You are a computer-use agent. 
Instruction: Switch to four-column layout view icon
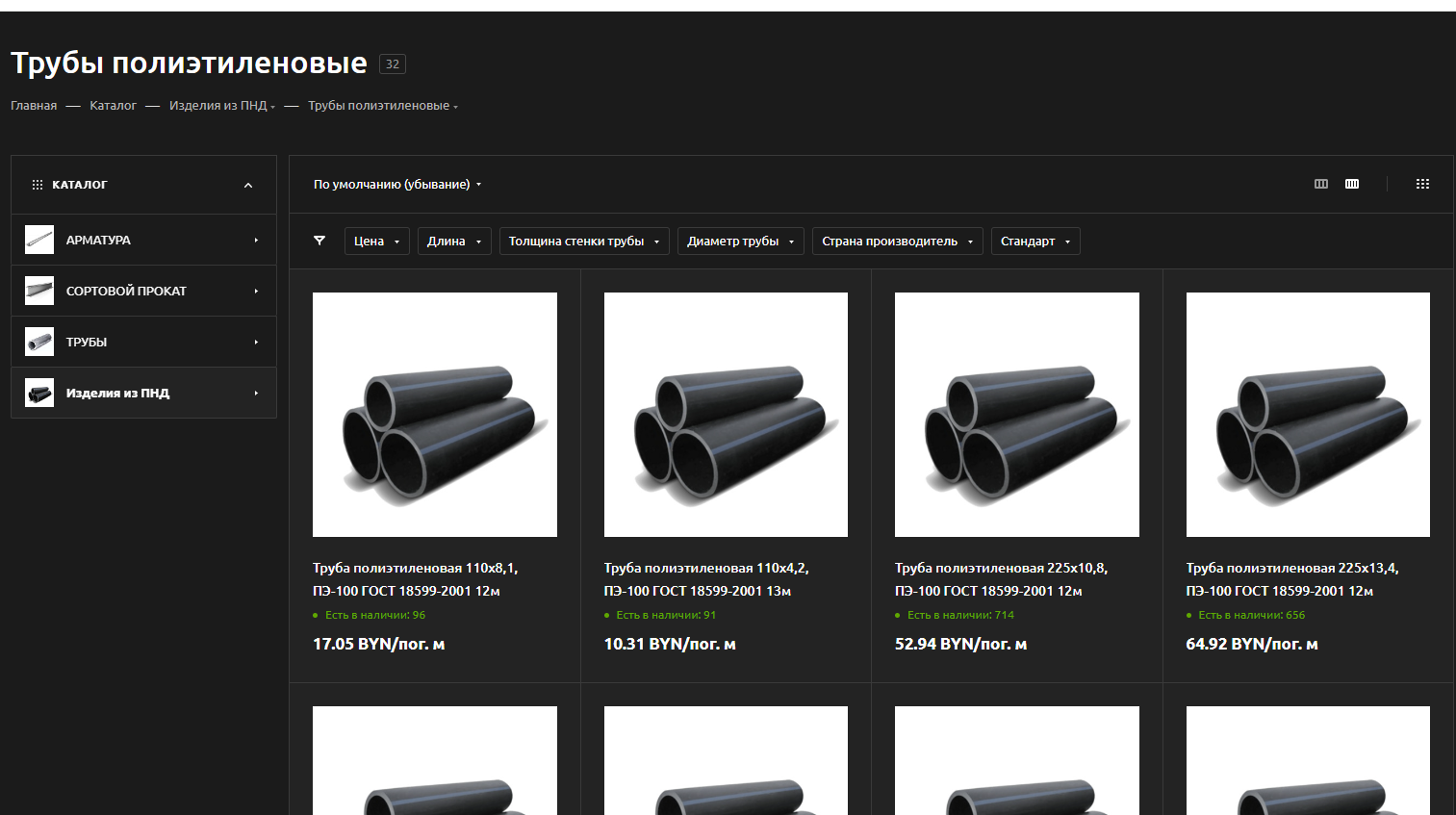(1352, 184)
